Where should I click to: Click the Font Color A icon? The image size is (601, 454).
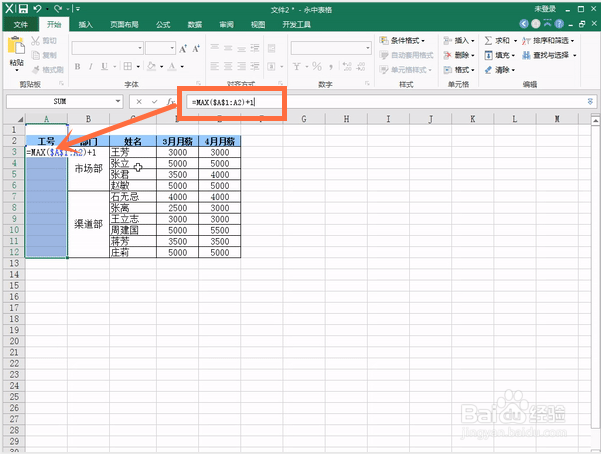point(172,67)
